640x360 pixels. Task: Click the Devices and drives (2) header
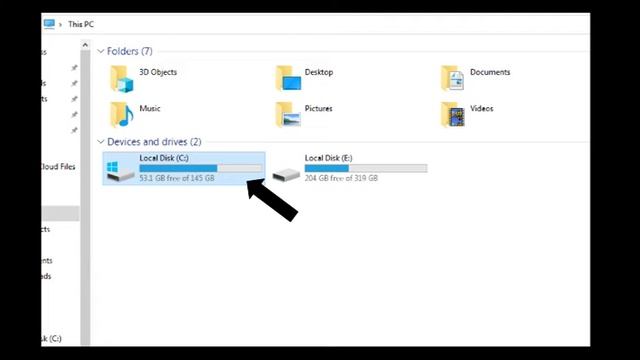[x=154, y=142]
